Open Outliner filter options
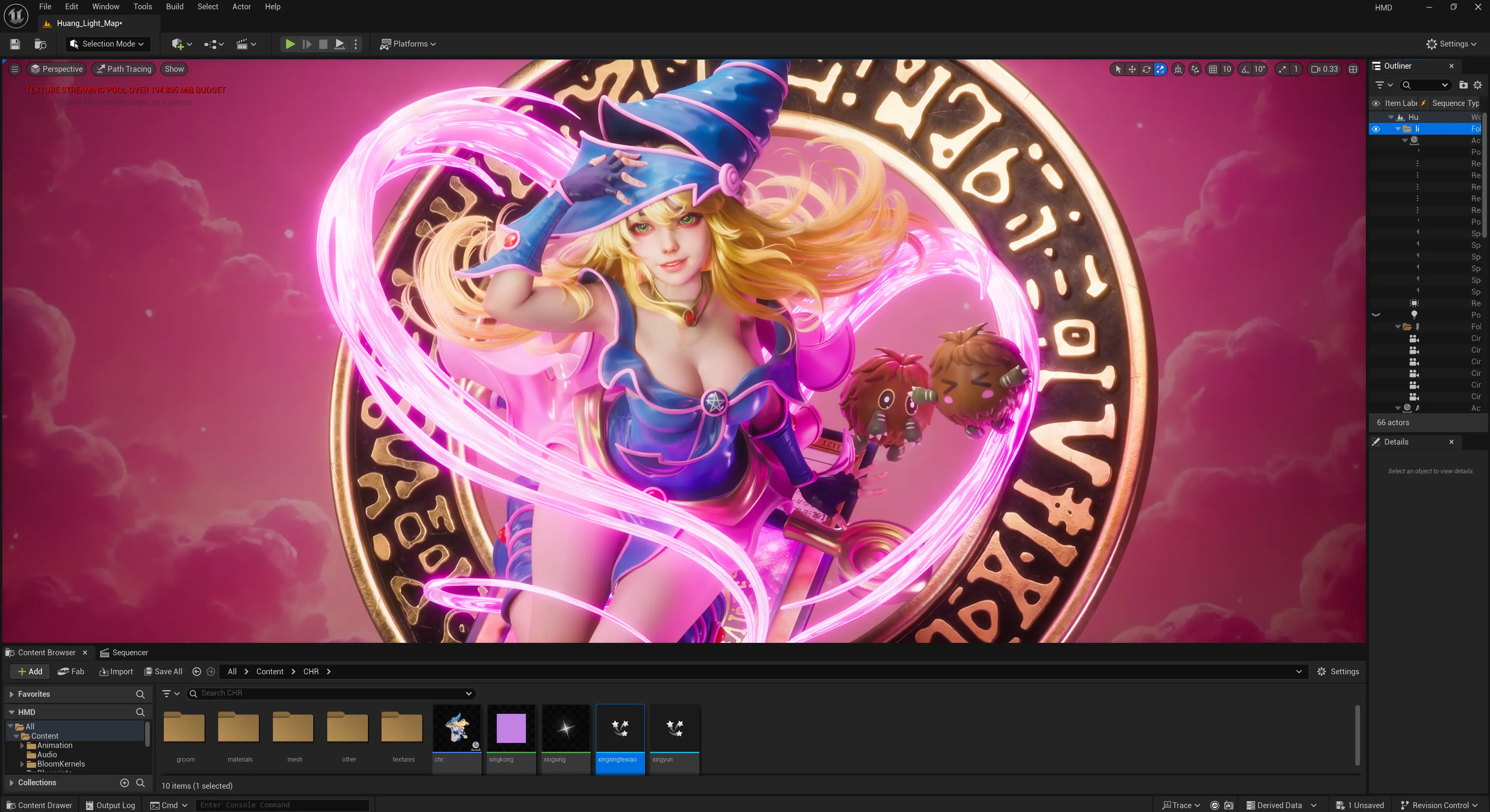This screenshot has width=1490, height=812. [x=1384, y=85]
